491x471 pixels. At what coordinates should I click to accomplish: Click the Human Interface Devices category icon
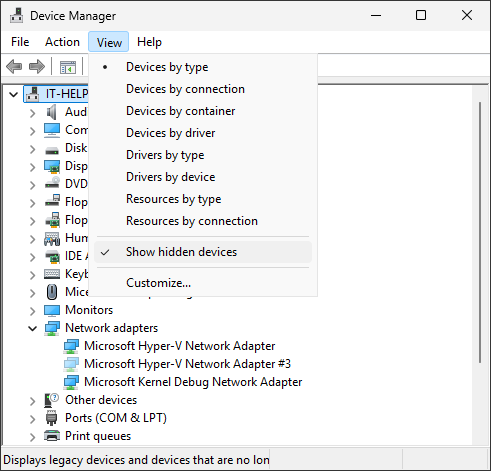click(x=52, y=238)
